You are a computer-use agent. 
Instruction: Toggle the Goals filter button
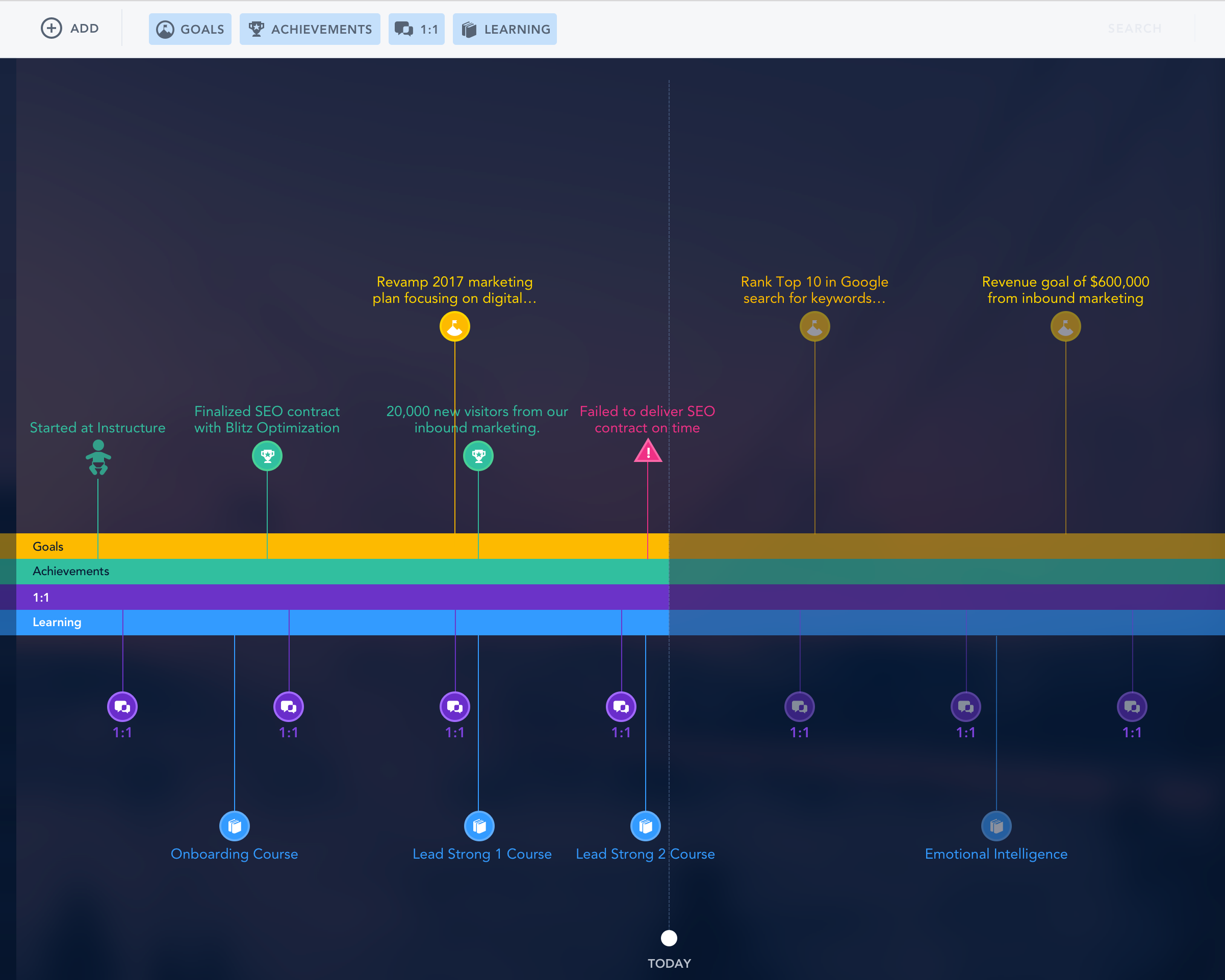click(190, 29)
